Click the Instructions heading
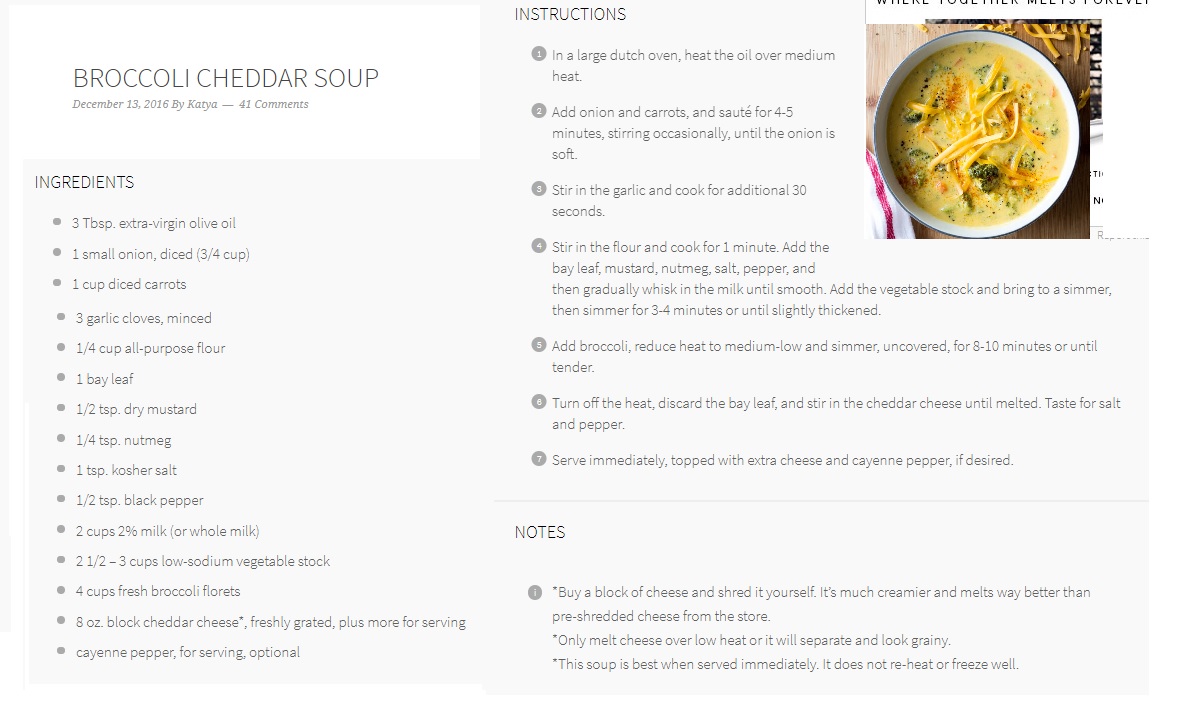This screenshot has height=701, width=1202. pos(570,14)
